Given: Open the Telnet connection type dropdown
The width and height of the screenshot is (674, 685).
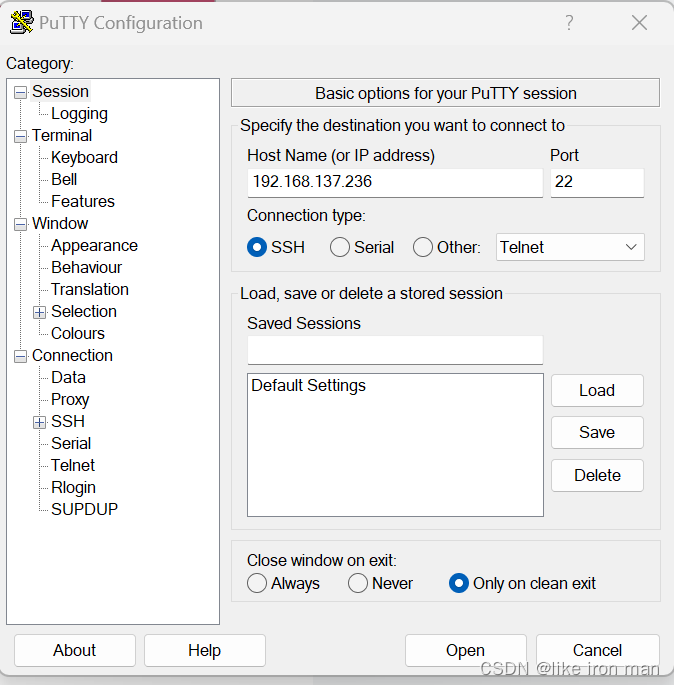Looking at the screenshot, I should tap(570, 247).
